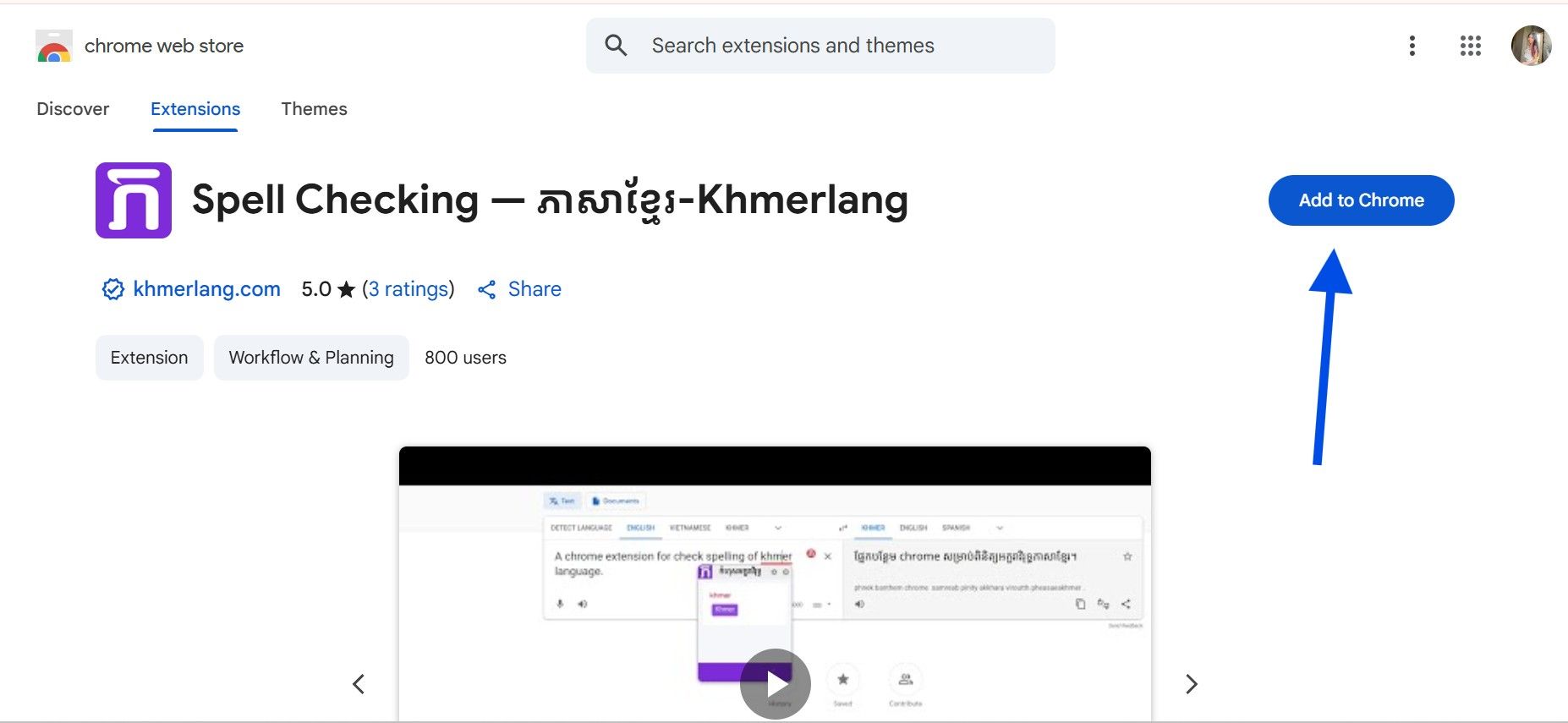This screenshot has width=1568, height=723.
Task: Click the Share link
Action: click(x=519, y=289)
